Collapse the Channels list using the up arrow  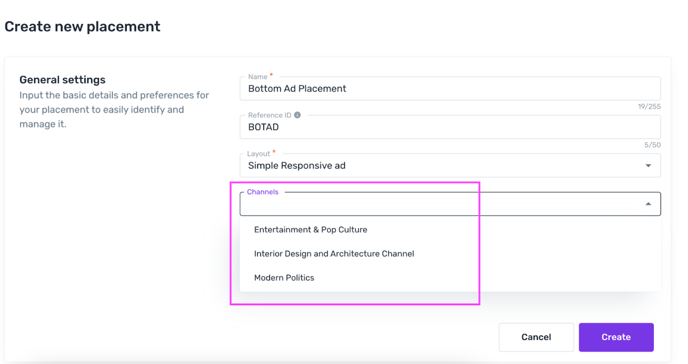point(648,204)
